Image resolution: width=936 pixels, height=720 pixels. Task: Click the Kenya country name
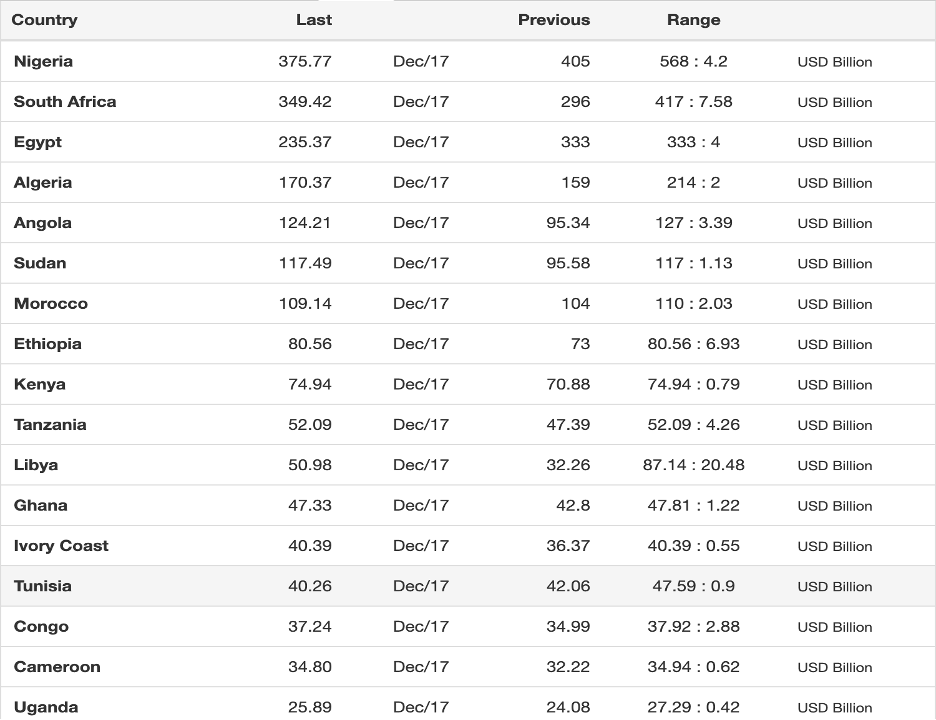(x=39, y=384)
